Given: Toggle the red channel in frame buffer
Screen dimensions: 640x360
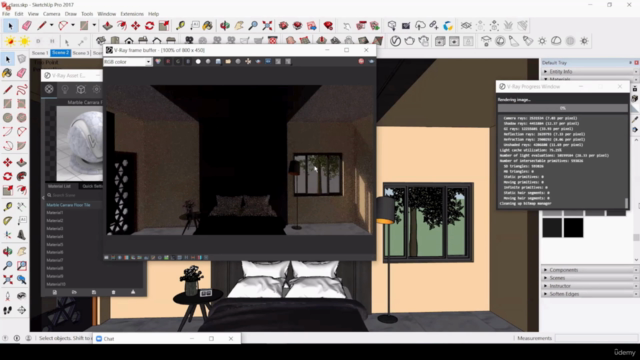Looking at the screenshot, I should [x=168, y=62].
